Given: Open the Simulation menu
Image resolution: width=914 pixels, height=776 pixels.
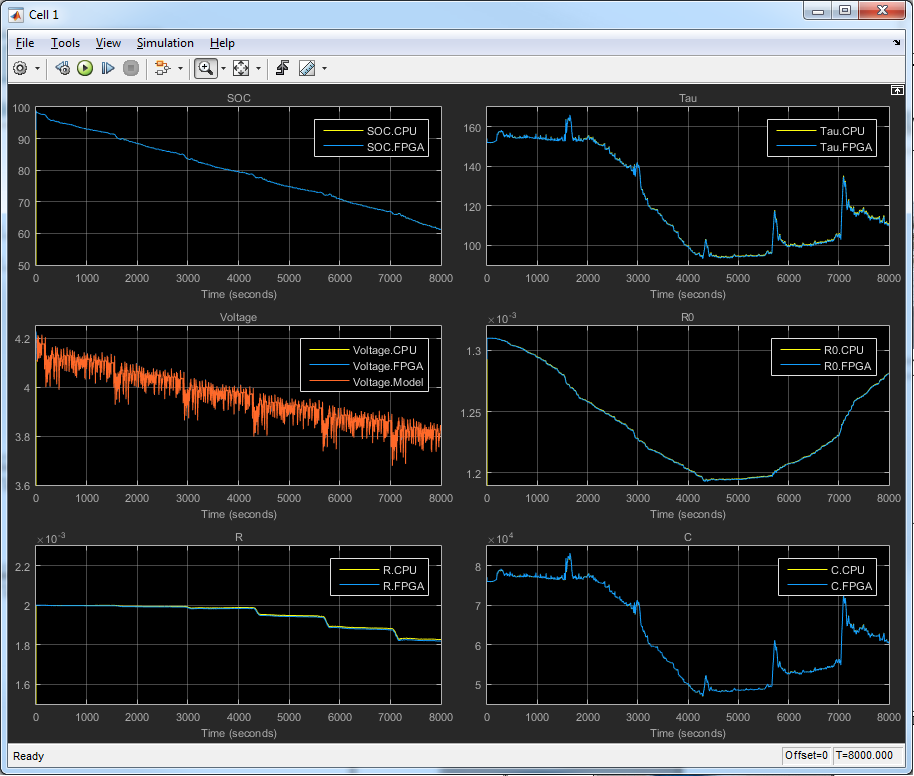Looking at the screenshot, I should point(165,43).
